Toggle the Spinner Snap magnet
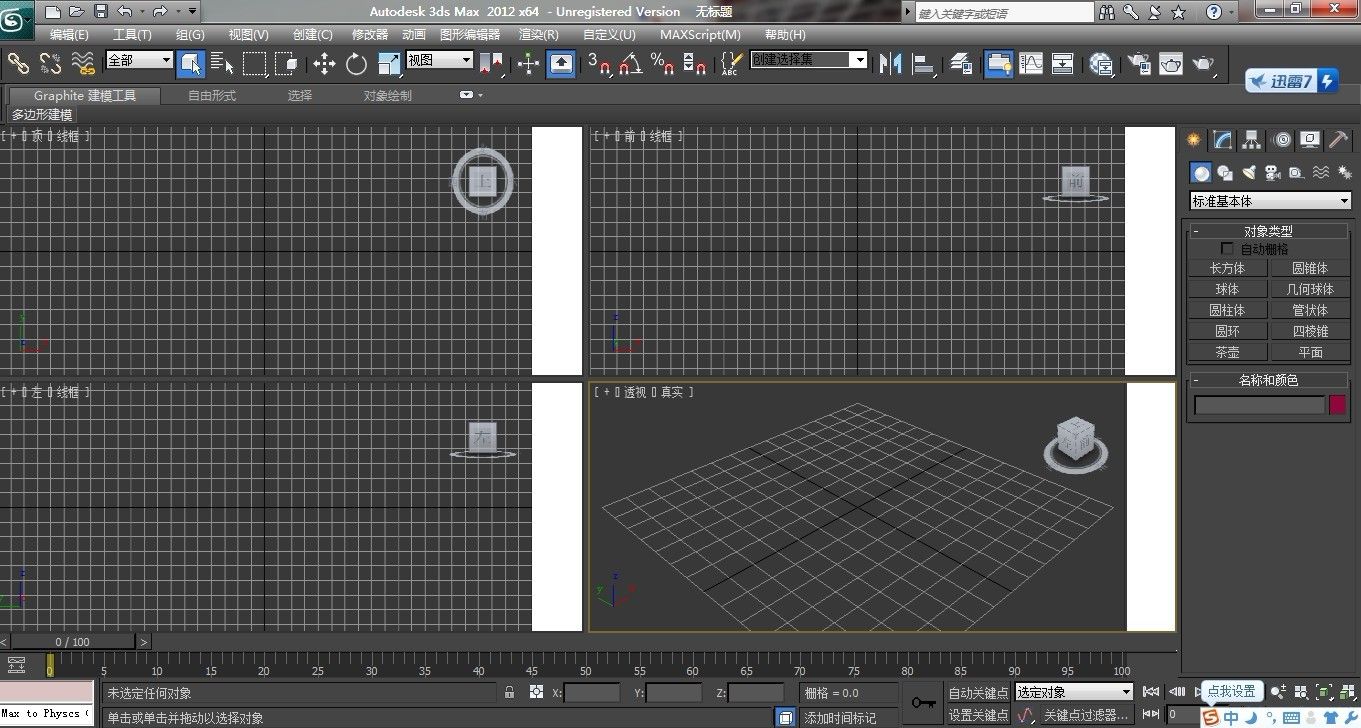 point(696,63)
